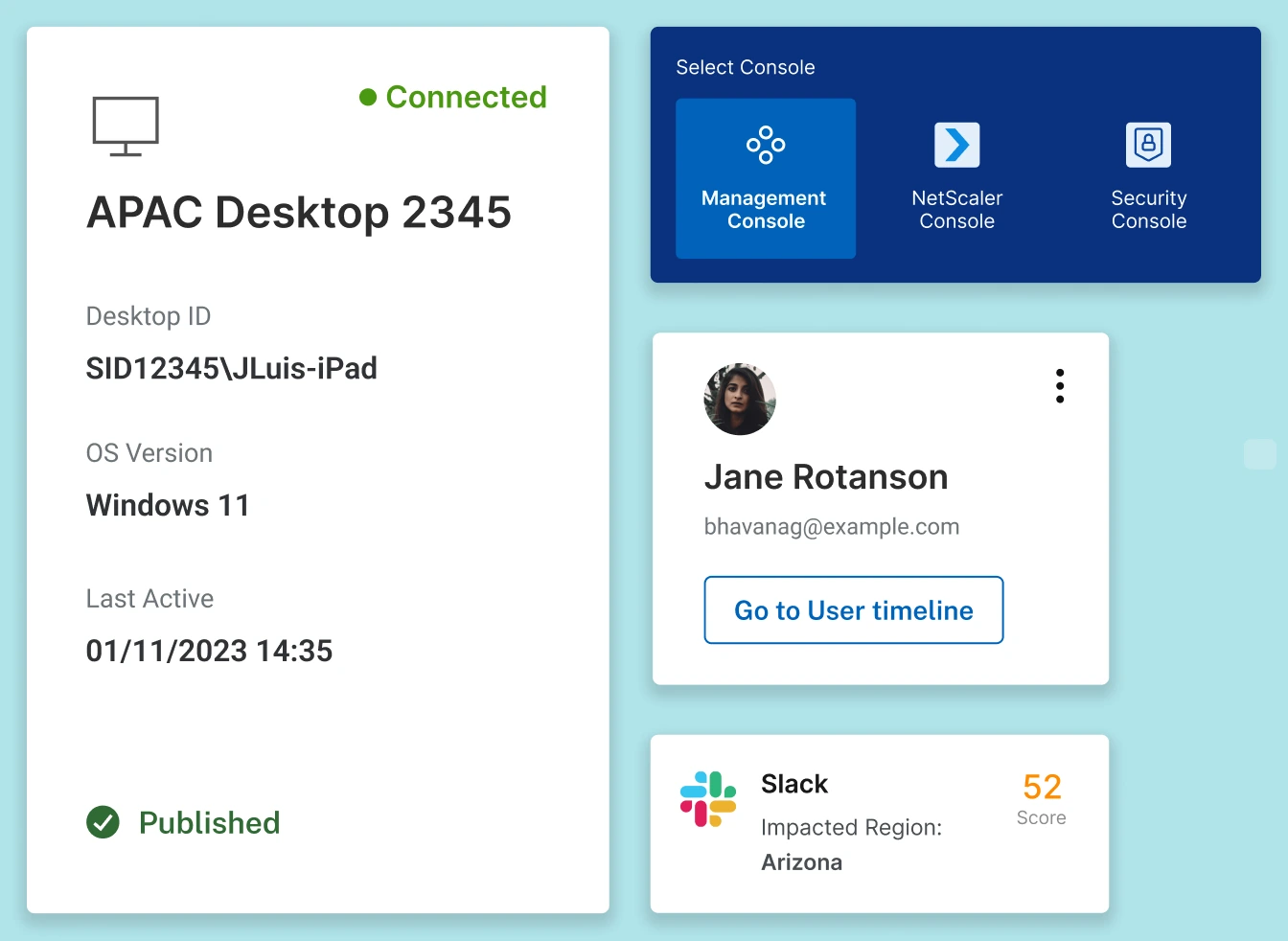This screenshot has height=941, width=1288.
Task: Click the Last Active timestamp 01/11/2023 14:35
Action: pos(209,651)
